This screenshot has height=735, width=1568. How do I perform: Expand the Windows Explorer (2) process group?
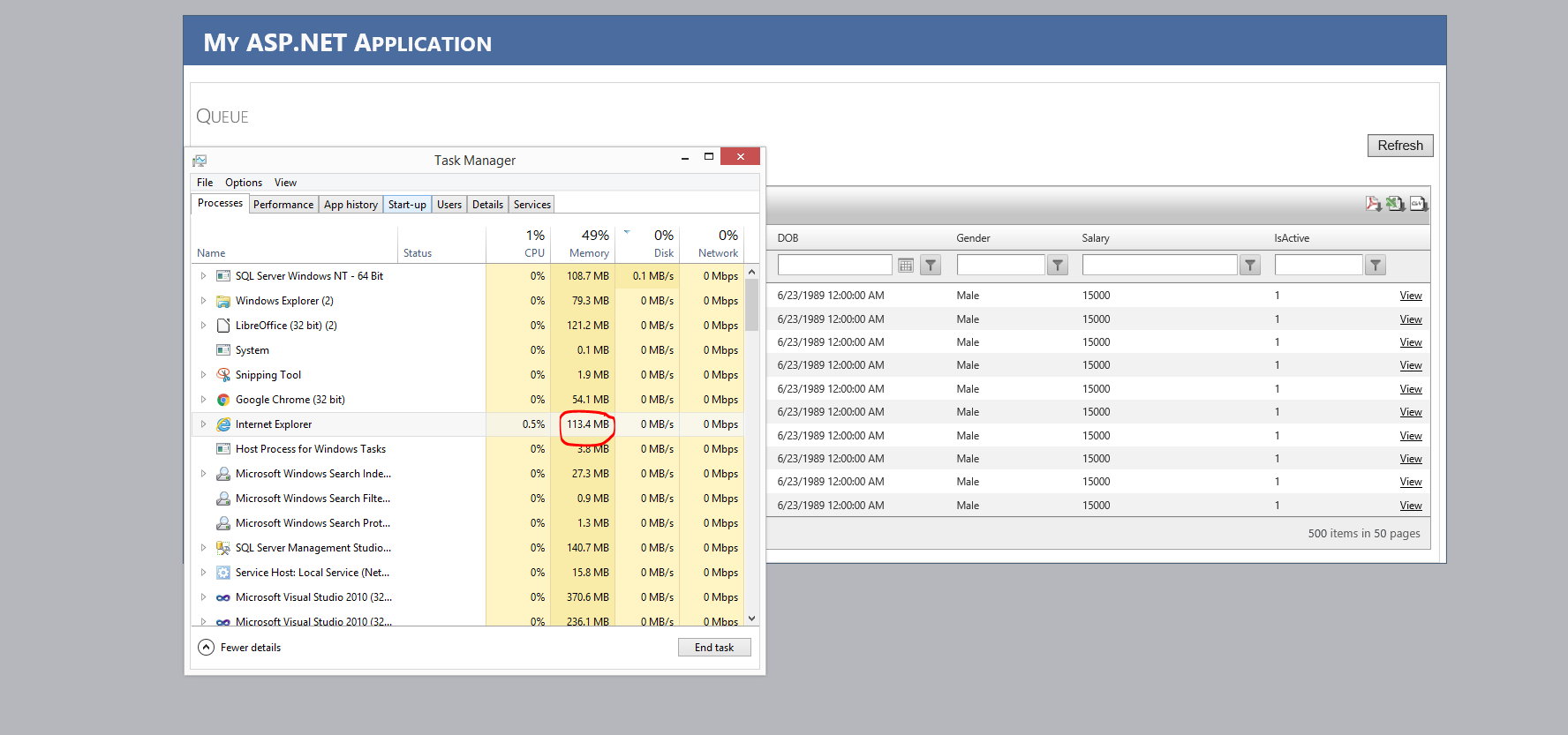pos(203,301)
